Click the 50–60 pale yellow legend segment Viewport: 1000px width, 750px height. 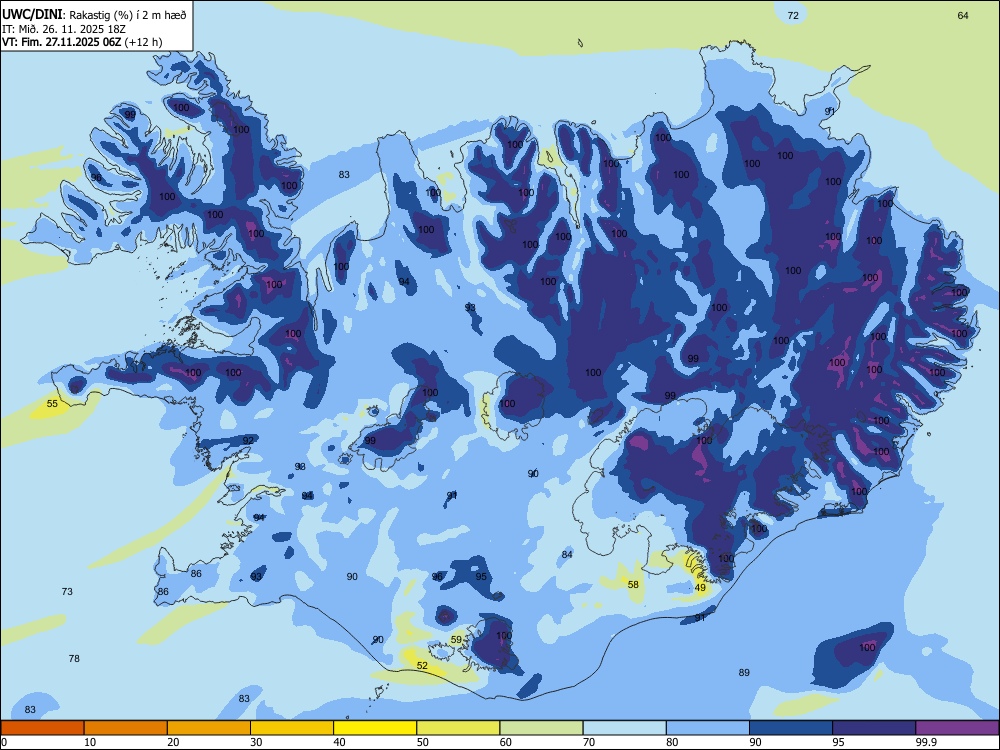(459, 728)
